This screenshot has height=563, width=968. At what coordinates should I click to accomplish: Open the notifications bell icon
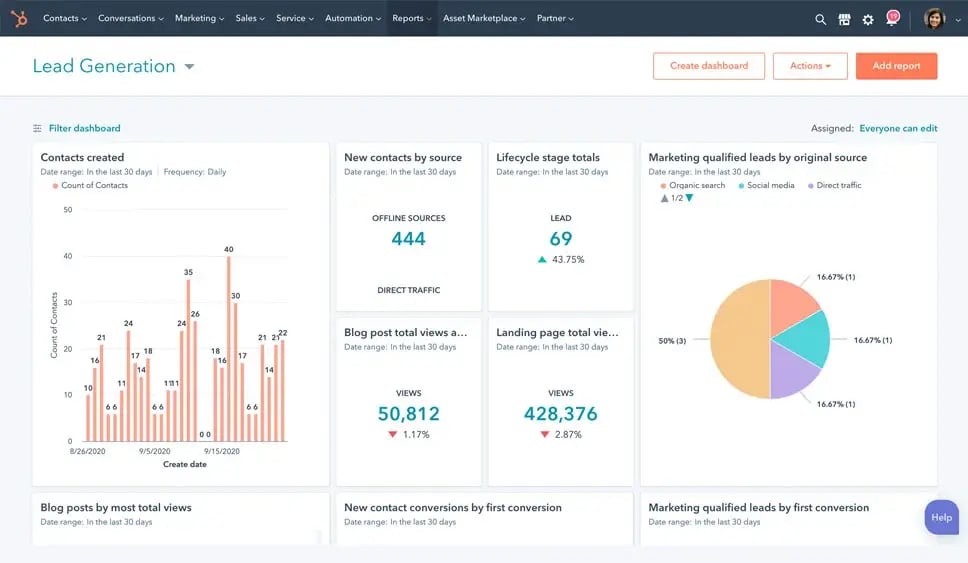point(893,18)
